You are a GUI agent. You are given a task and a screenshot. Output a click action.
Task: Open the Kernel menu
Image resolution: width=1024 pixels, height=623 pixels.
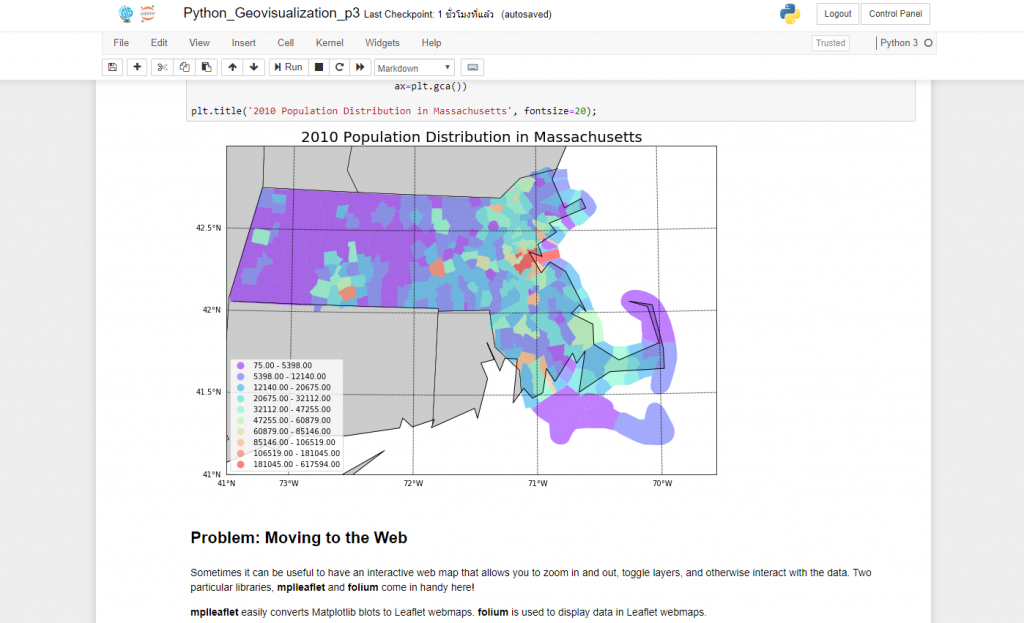click(329, 43)
